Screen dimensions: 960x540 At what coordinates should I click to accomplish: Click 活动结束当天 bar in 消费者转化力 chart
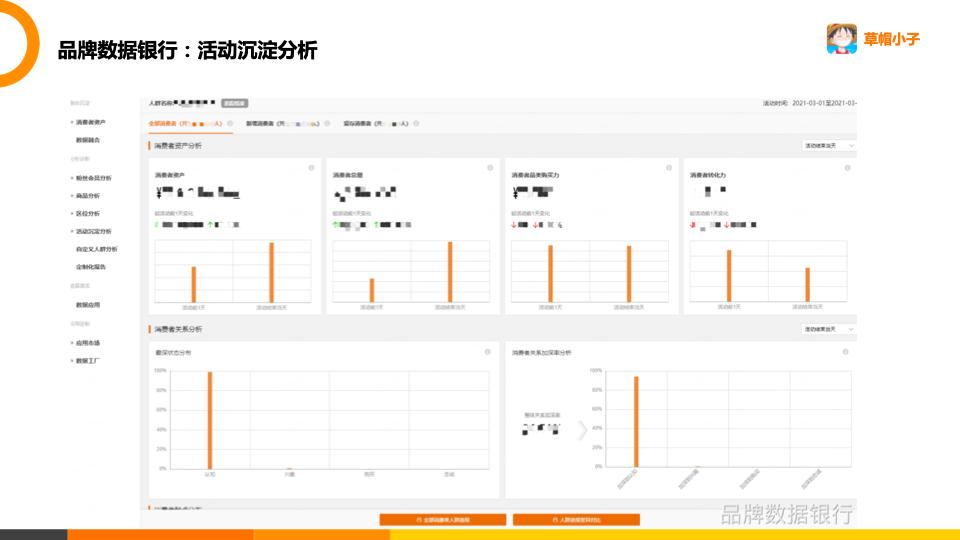click(808, 285)
